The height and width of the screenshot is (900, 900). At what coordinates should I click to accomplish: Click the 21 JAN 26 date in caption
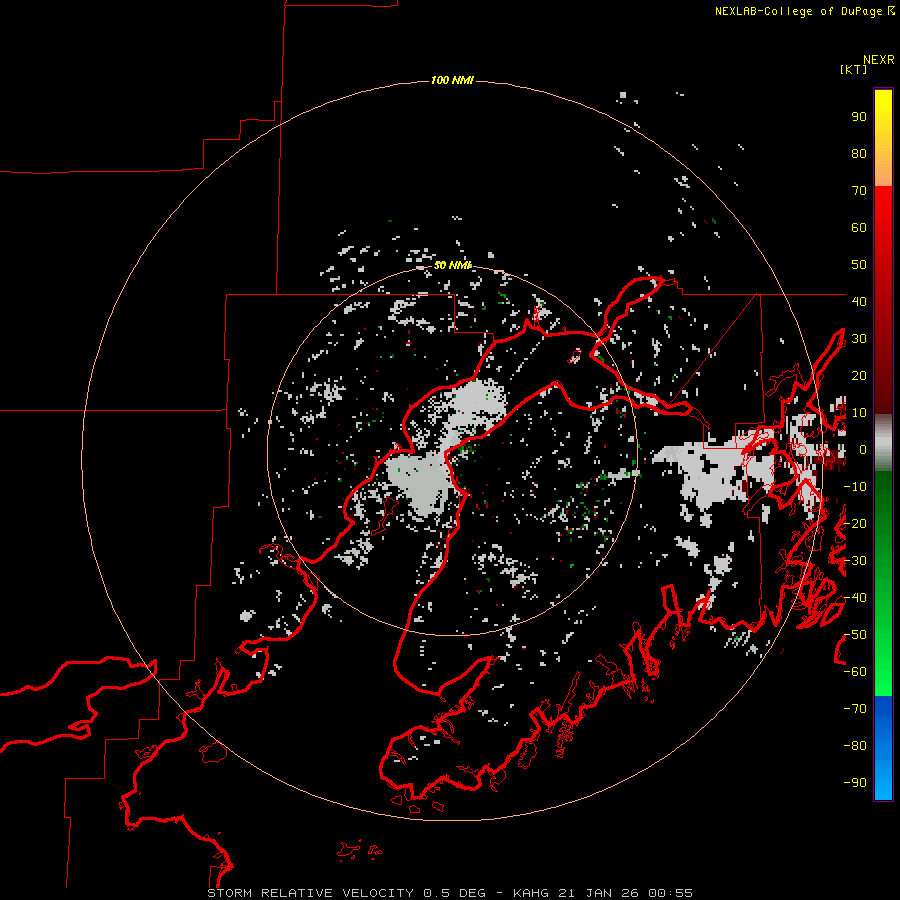tap(599, 893)
